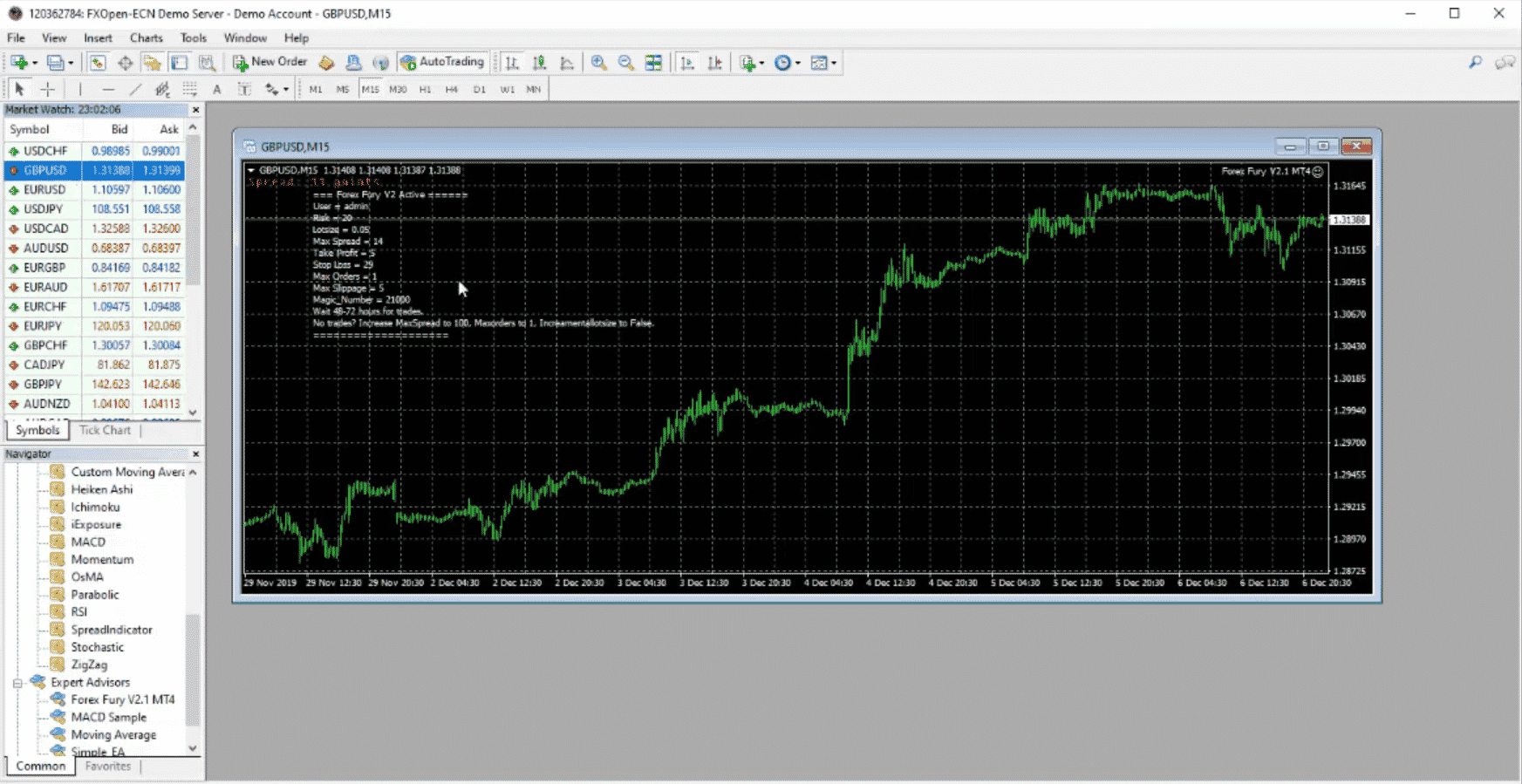The height and width of the screenshot is (784, 1522).
Task: Toggle the AutoTrading button
Action: coord(442,62)
